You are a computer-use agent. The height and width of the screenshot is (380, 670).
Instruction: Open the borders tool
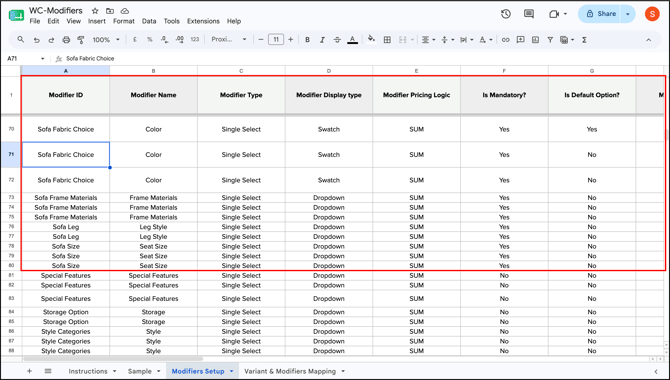coord(387,39)
